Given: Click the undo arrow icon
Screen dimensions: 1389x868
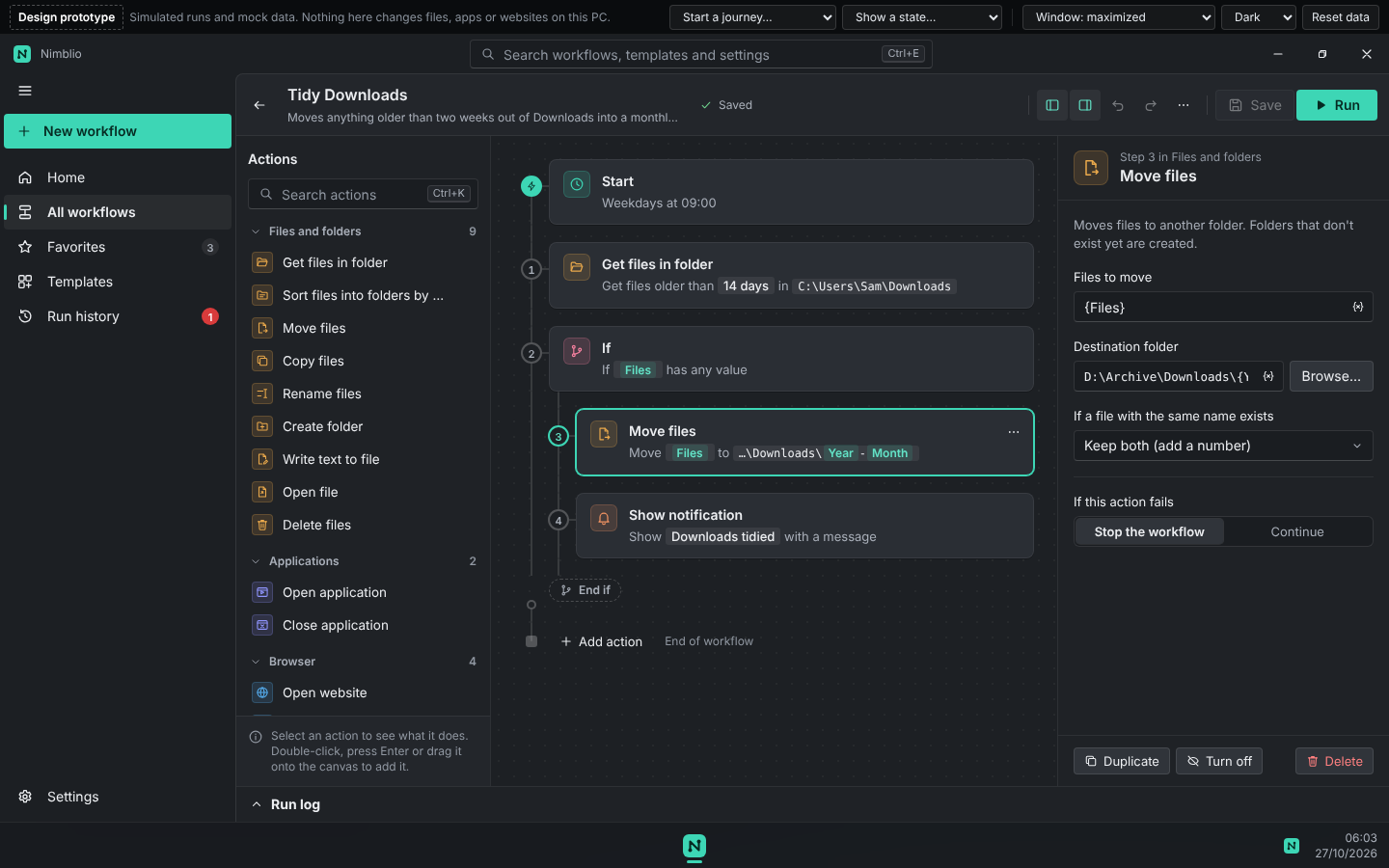Looking at the screenshot, I should [1118, 105].
